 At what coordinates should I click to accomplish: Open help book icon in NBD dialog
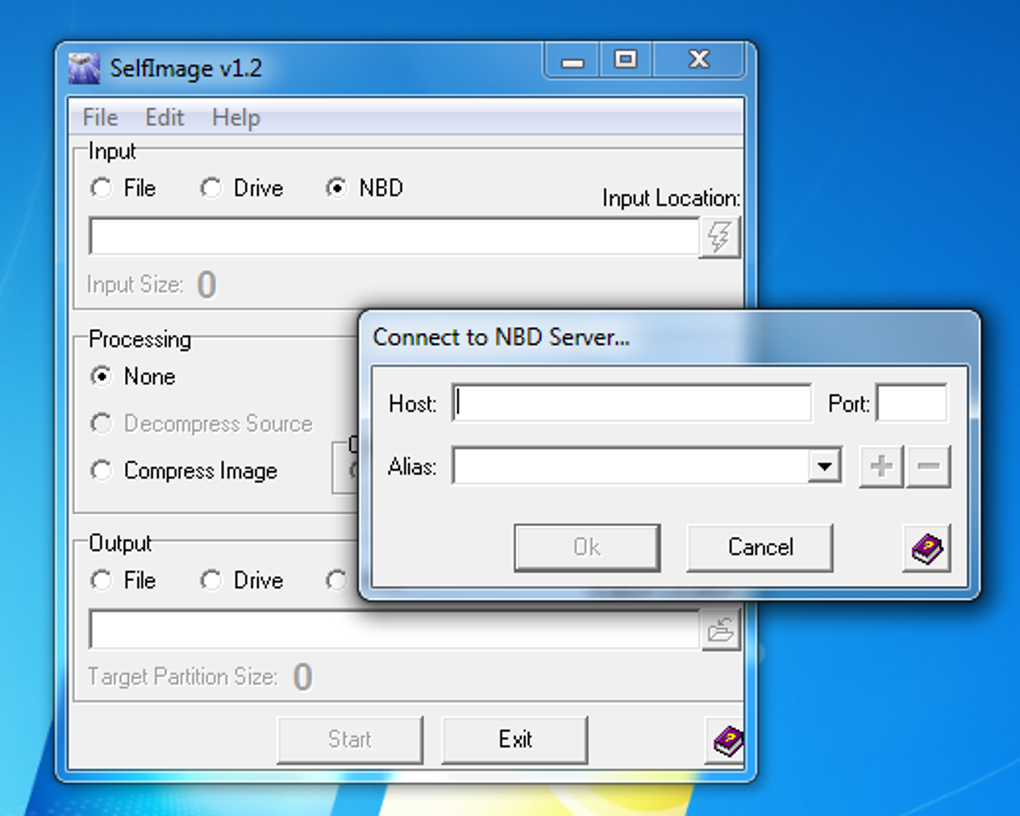927,549
